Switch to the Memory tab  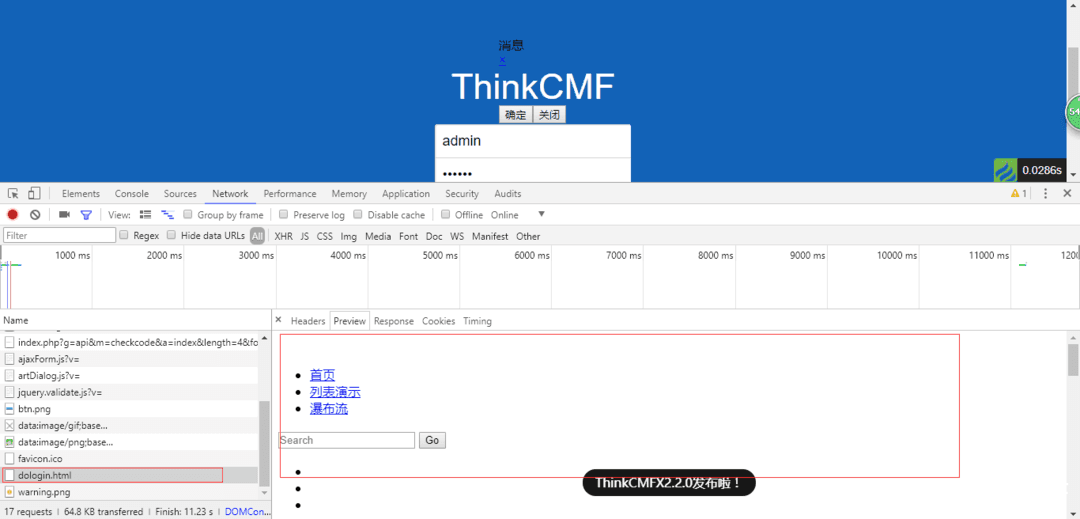click(349, 193)
